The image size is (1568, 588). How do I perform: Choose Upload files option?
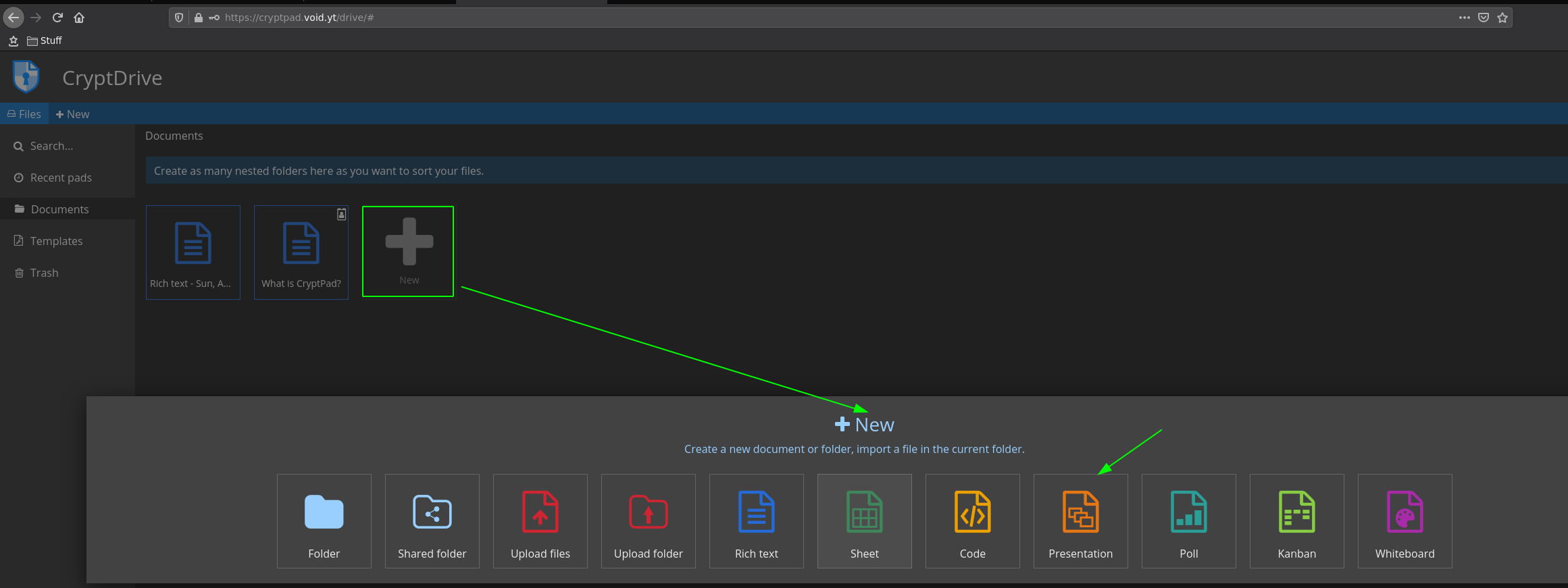(540, 521)
